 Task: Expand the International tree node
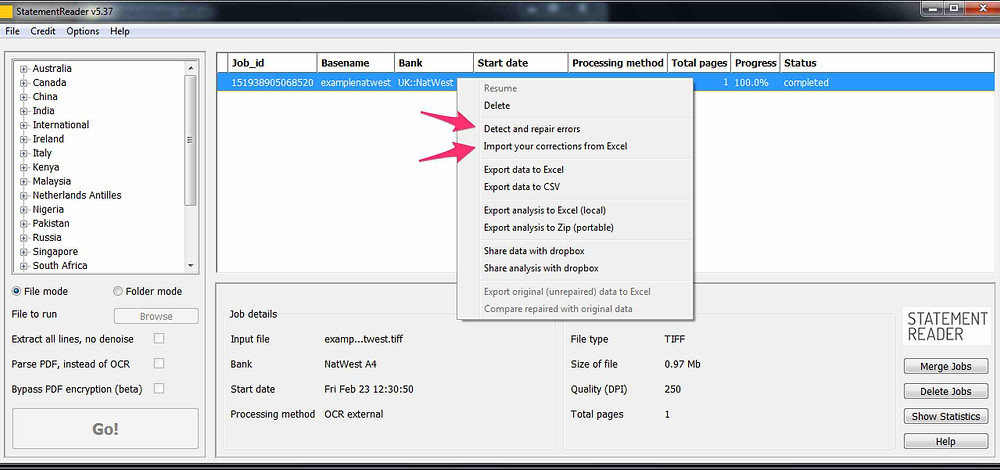[x=24, y=125]
